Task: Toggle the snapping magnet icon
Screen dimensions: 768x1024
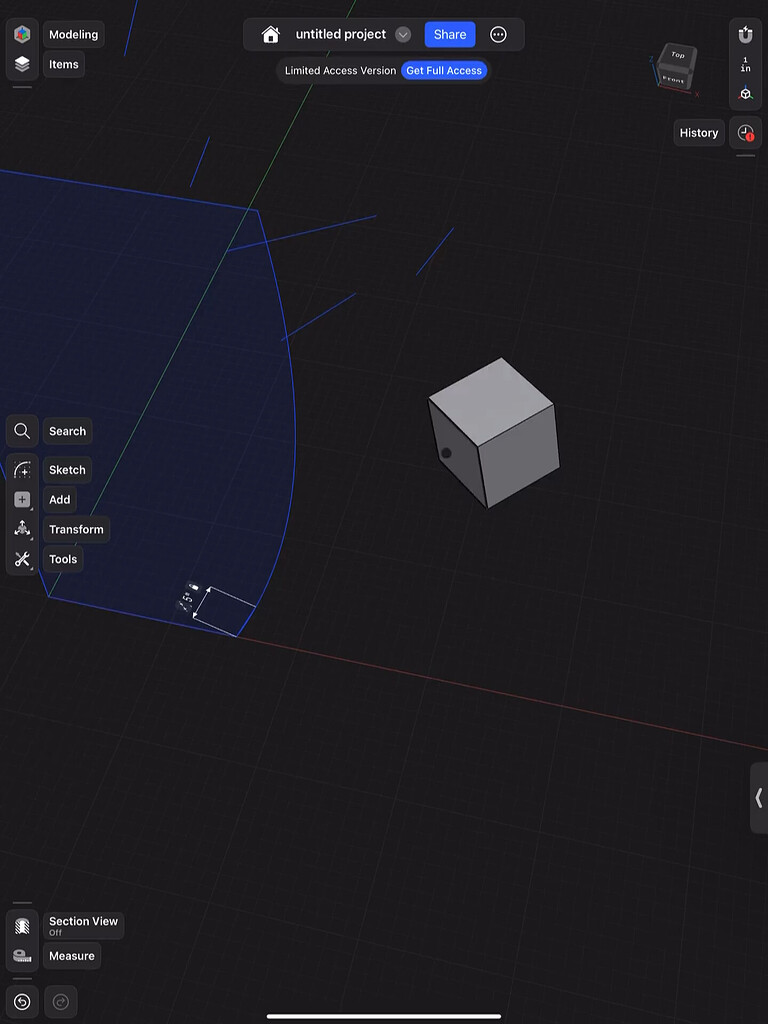Action: [745, 34]
